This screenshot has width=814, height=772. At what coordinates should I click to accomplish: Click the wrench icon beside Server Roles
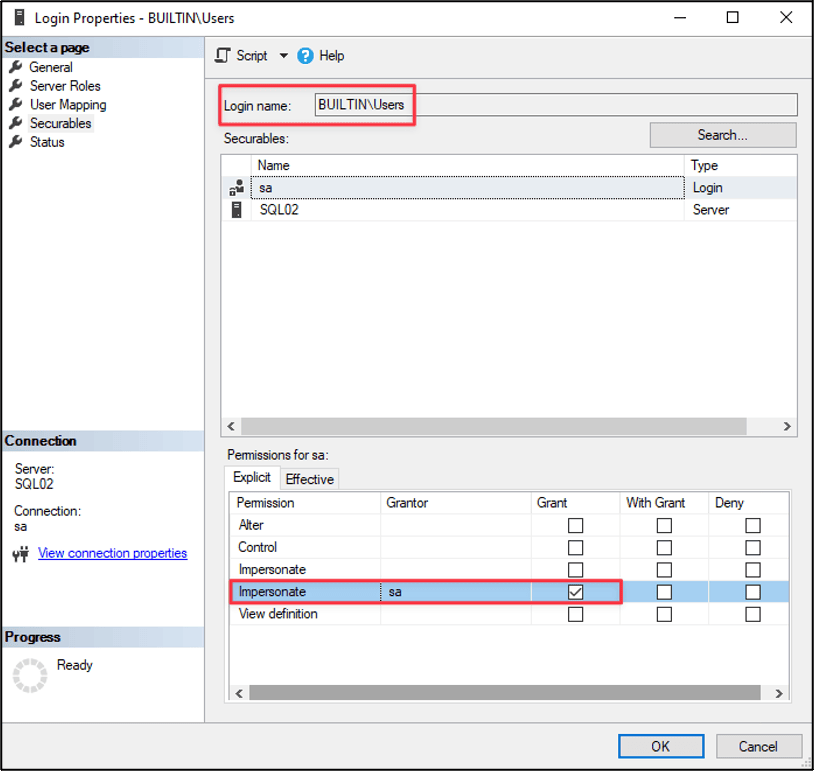(x=16, y=85)
